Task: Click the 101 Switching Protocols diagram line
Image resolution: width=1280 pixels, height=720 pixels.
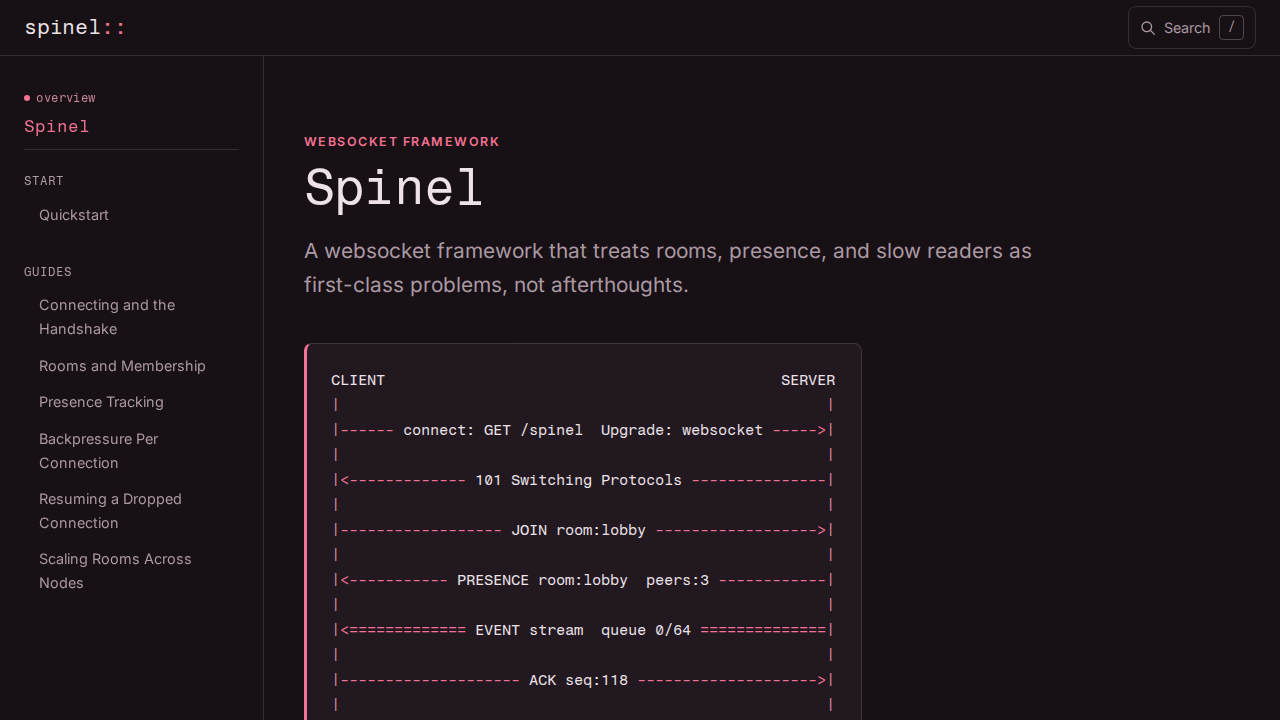Action: click(x=583, y=480)
